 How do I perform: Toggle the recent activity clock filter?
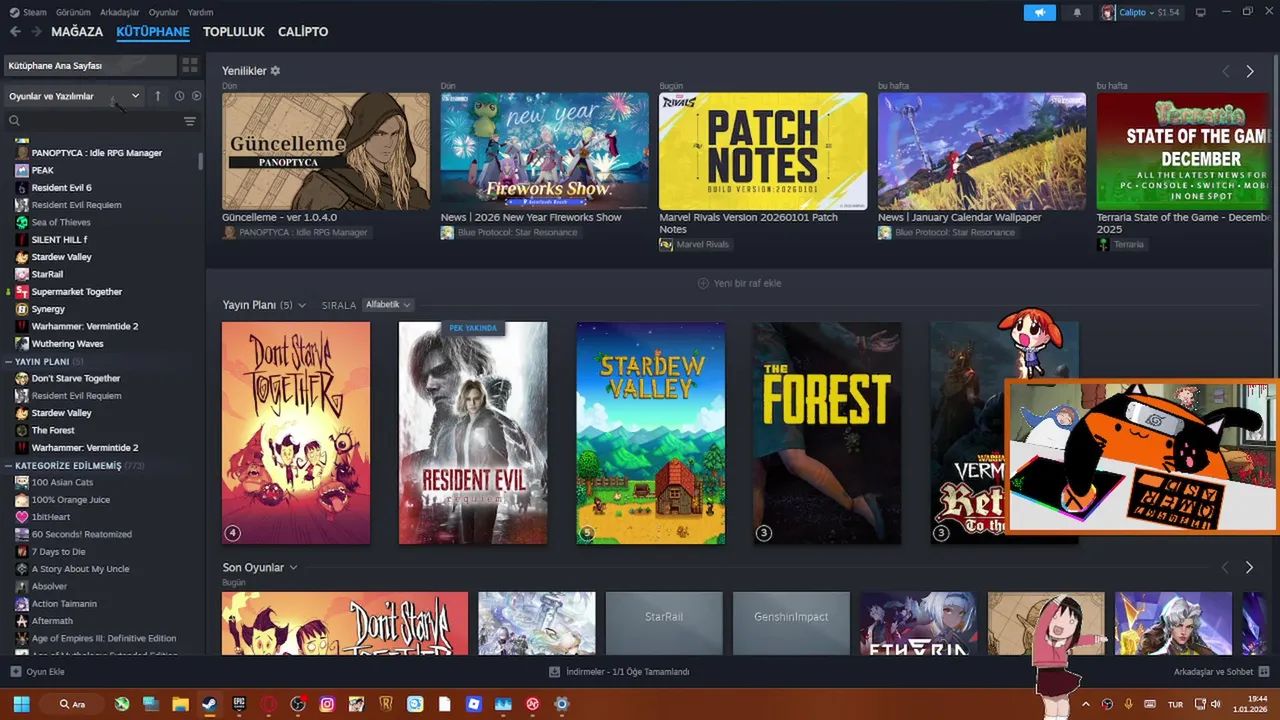point(179,96)
